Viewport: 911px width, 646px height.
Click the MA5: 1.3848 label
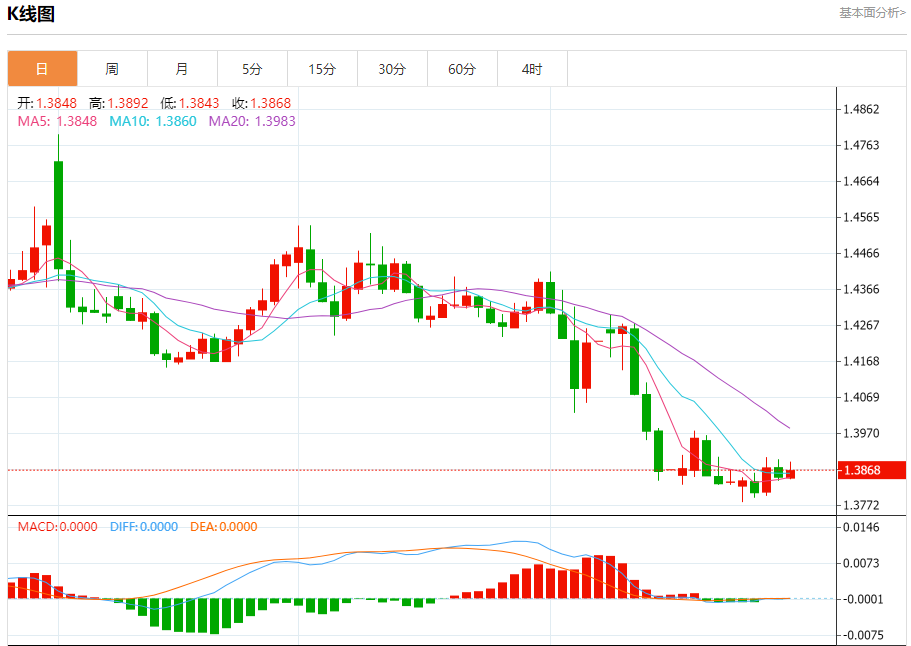[57, 121]
